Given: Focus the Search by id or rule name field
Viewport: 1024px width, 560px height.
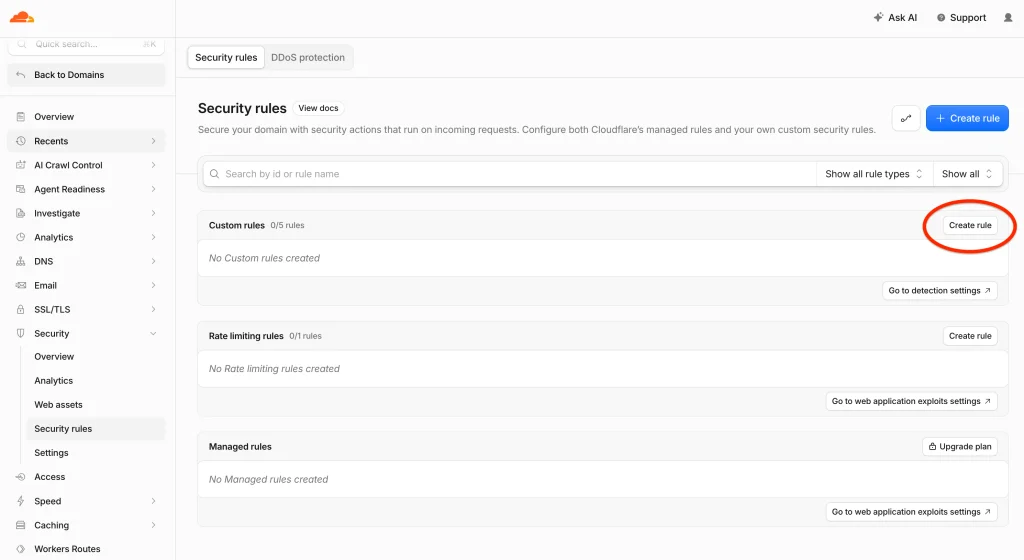Looking at the screenshot, I should 509,174.
